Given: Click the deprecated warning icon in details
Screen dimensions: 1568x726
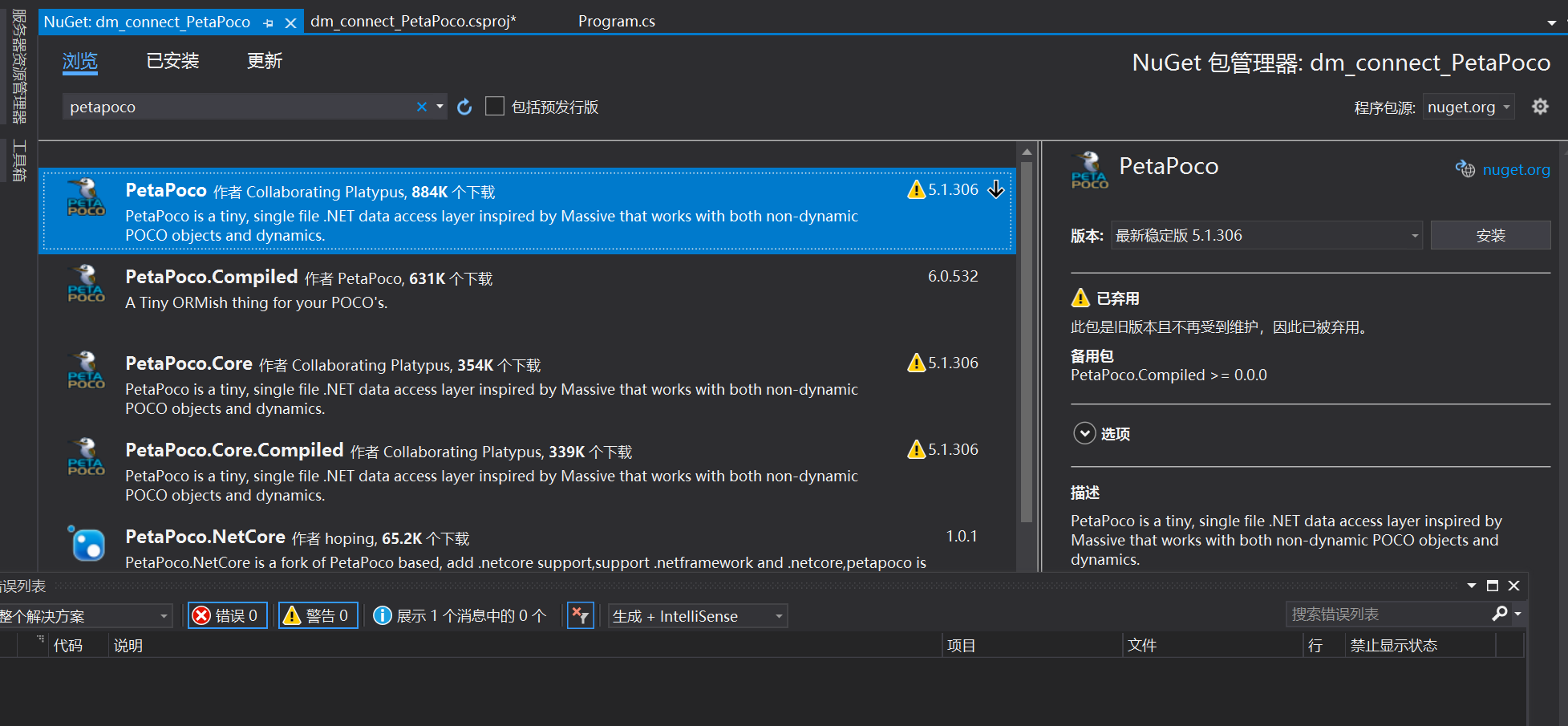Looking at the screenshot, I should [x=1080, y=298].
